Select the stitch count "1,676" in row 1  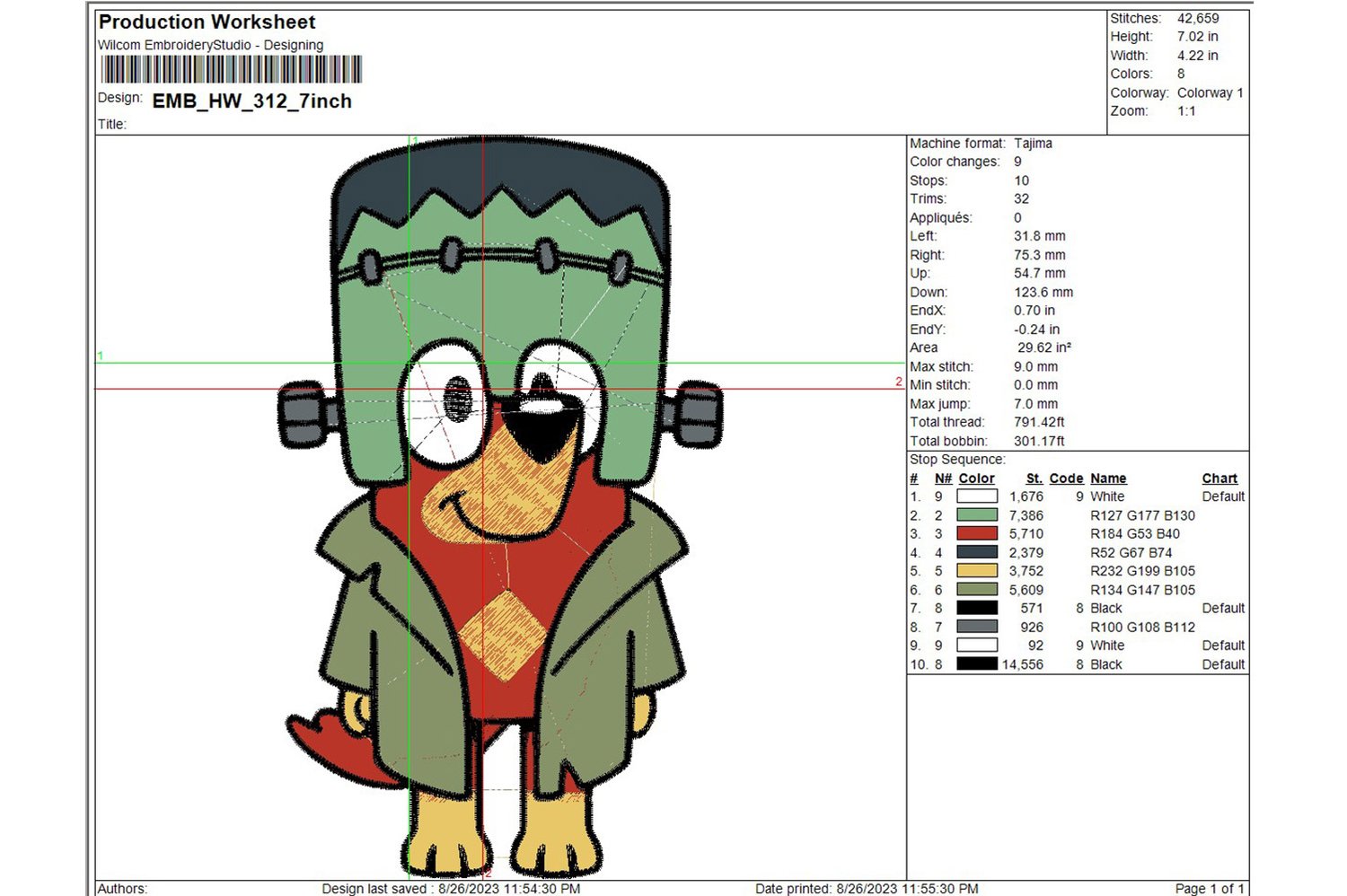[1026, 496]
